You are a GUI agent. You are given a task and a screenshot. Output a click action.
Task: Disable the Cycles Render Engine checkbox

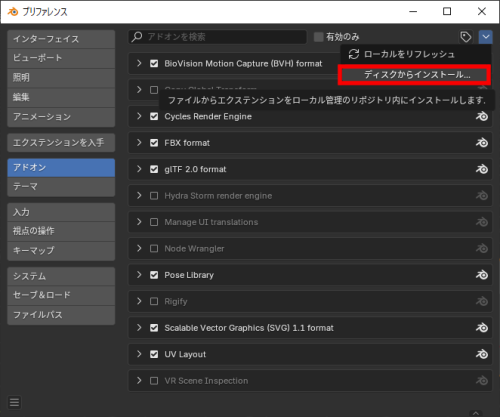click(x=154, y=116)
